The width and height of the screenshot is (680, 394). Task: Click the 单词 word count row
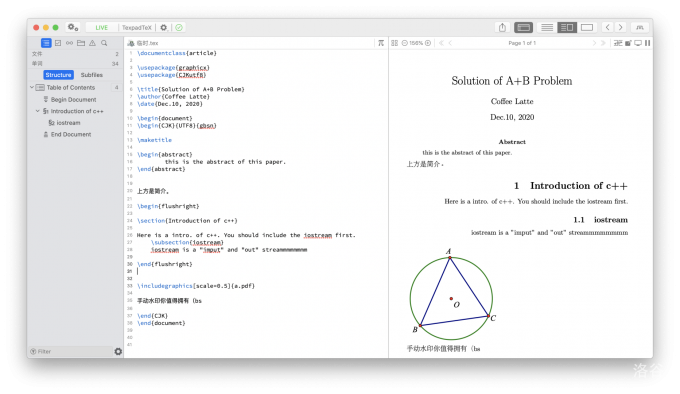75,63
